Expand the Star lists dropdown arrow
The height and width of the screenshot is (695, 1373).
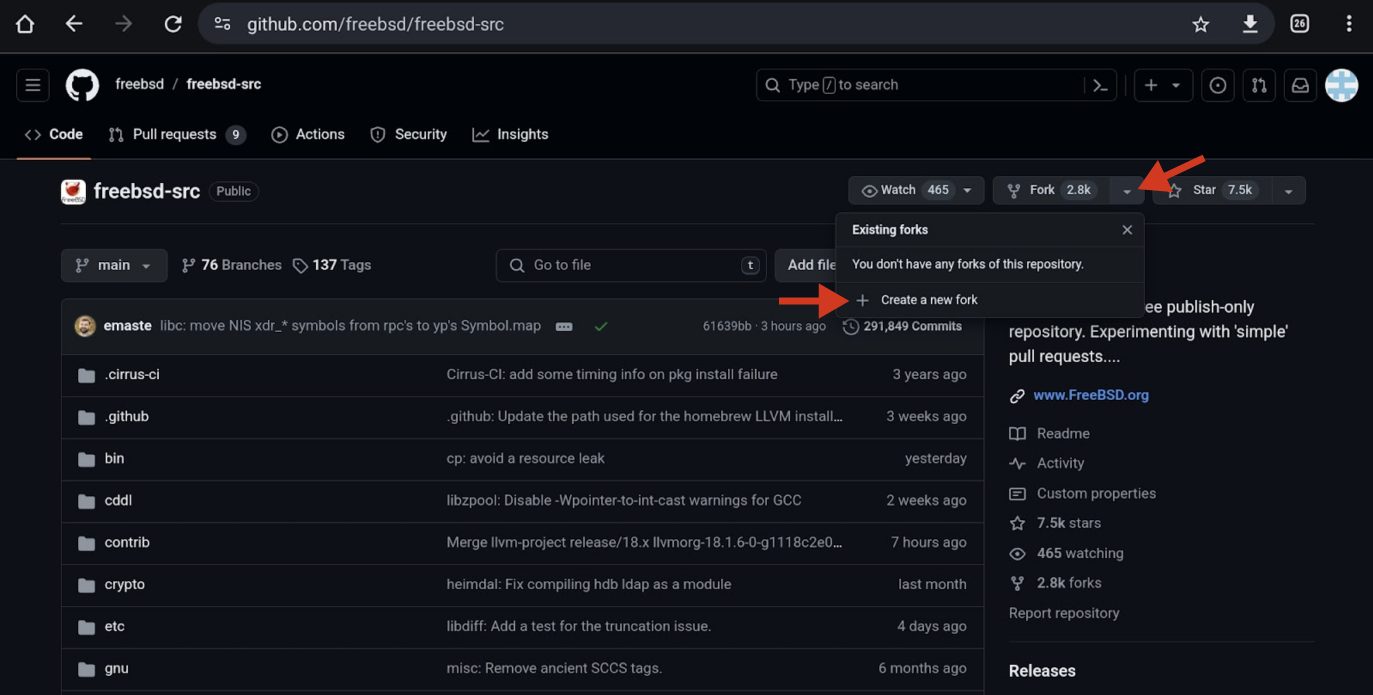tap(1288, 190)
